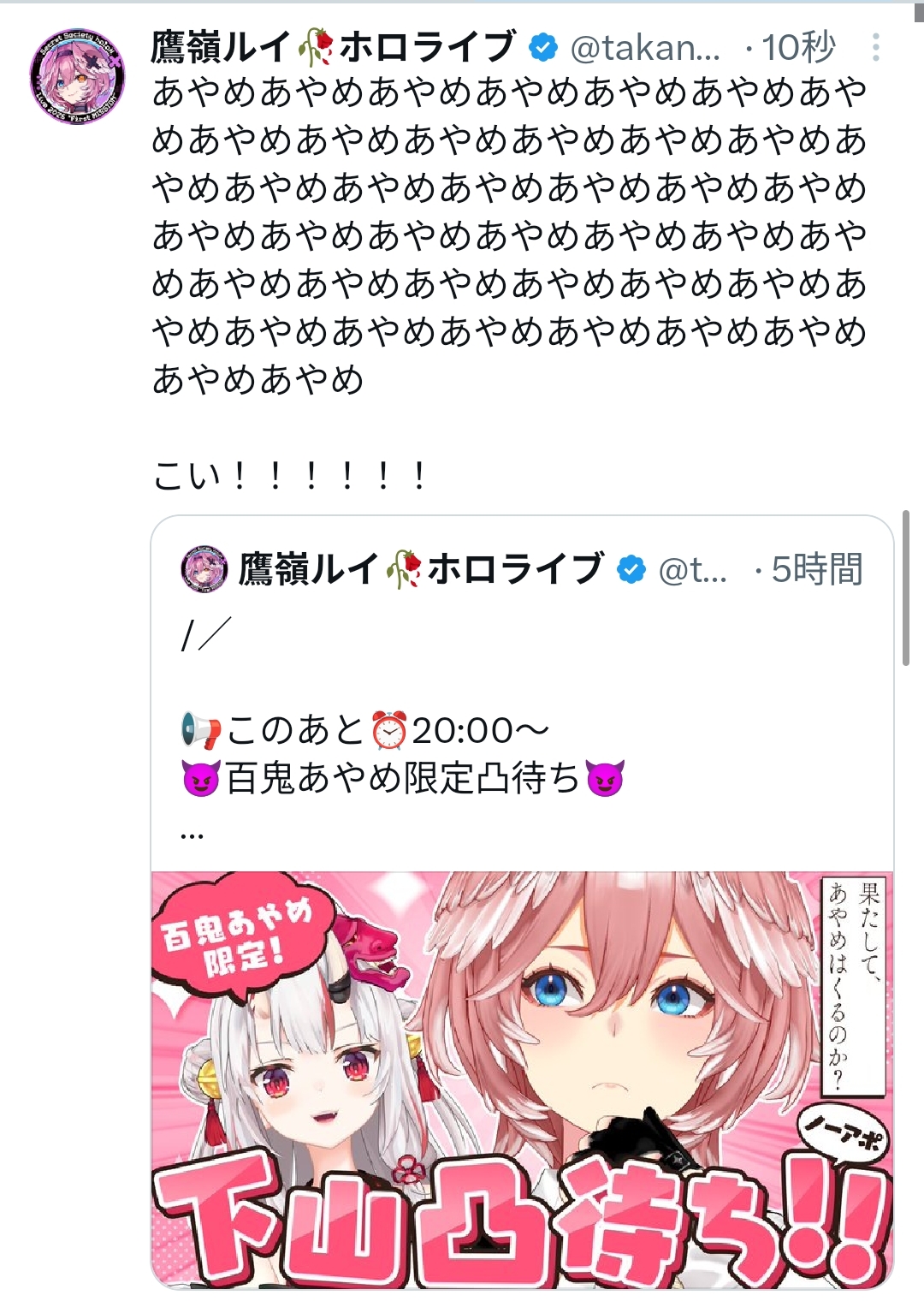Click the あやめ repeated text body

coord(509,235)
